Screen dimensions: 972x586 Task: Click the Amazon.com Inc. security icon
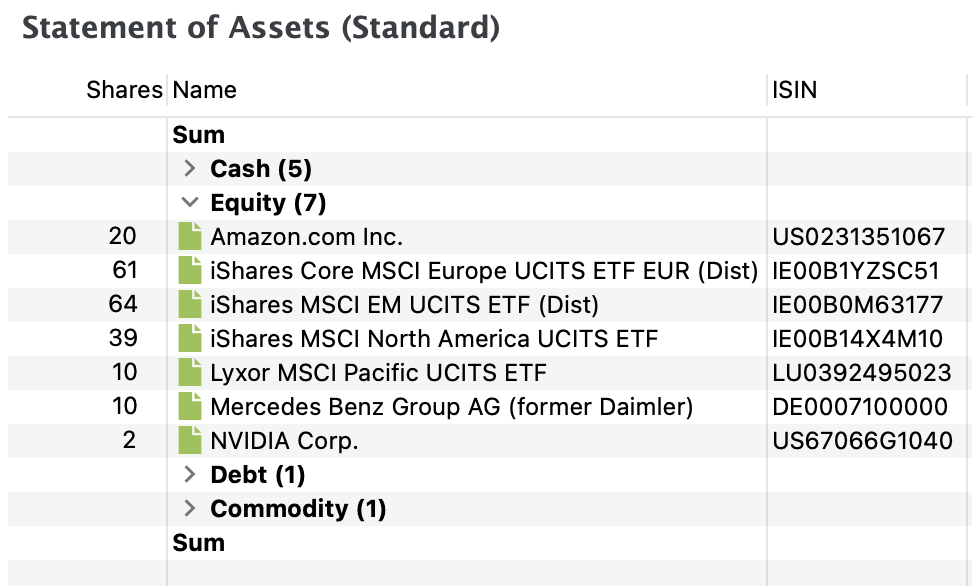coord(190,236)
